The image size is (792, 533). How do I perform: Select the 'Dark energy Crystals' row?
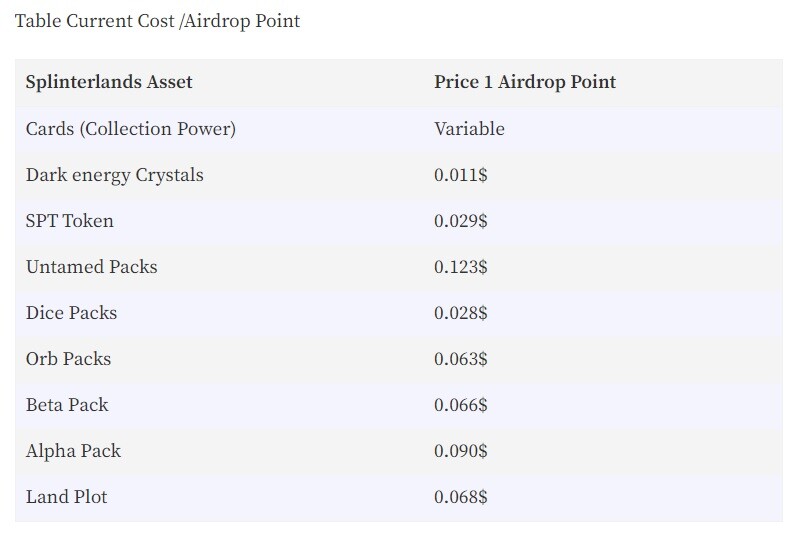pos(399,175)
